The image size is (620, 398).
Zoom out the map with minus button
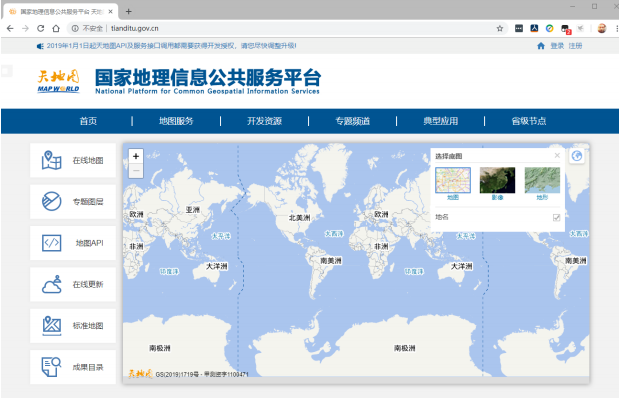click(x=136, y=171)
